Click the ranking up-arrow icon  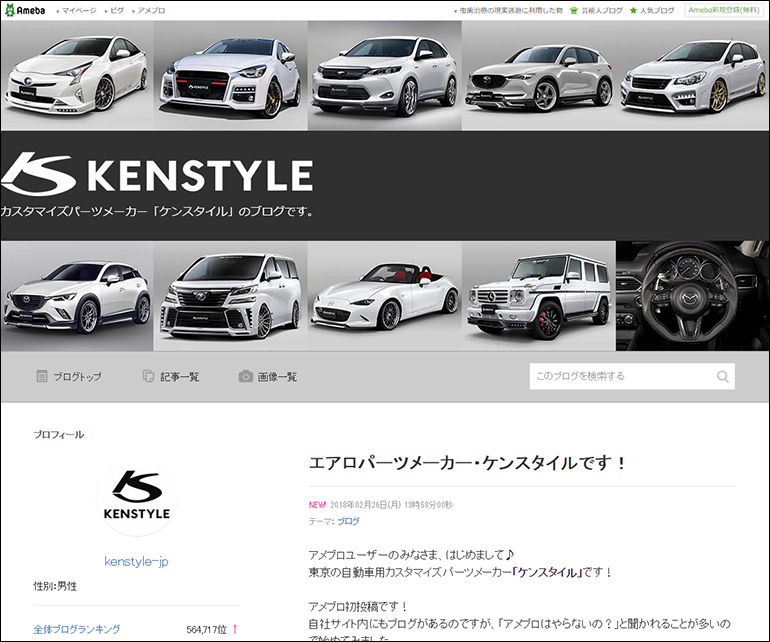coord(235,629)
